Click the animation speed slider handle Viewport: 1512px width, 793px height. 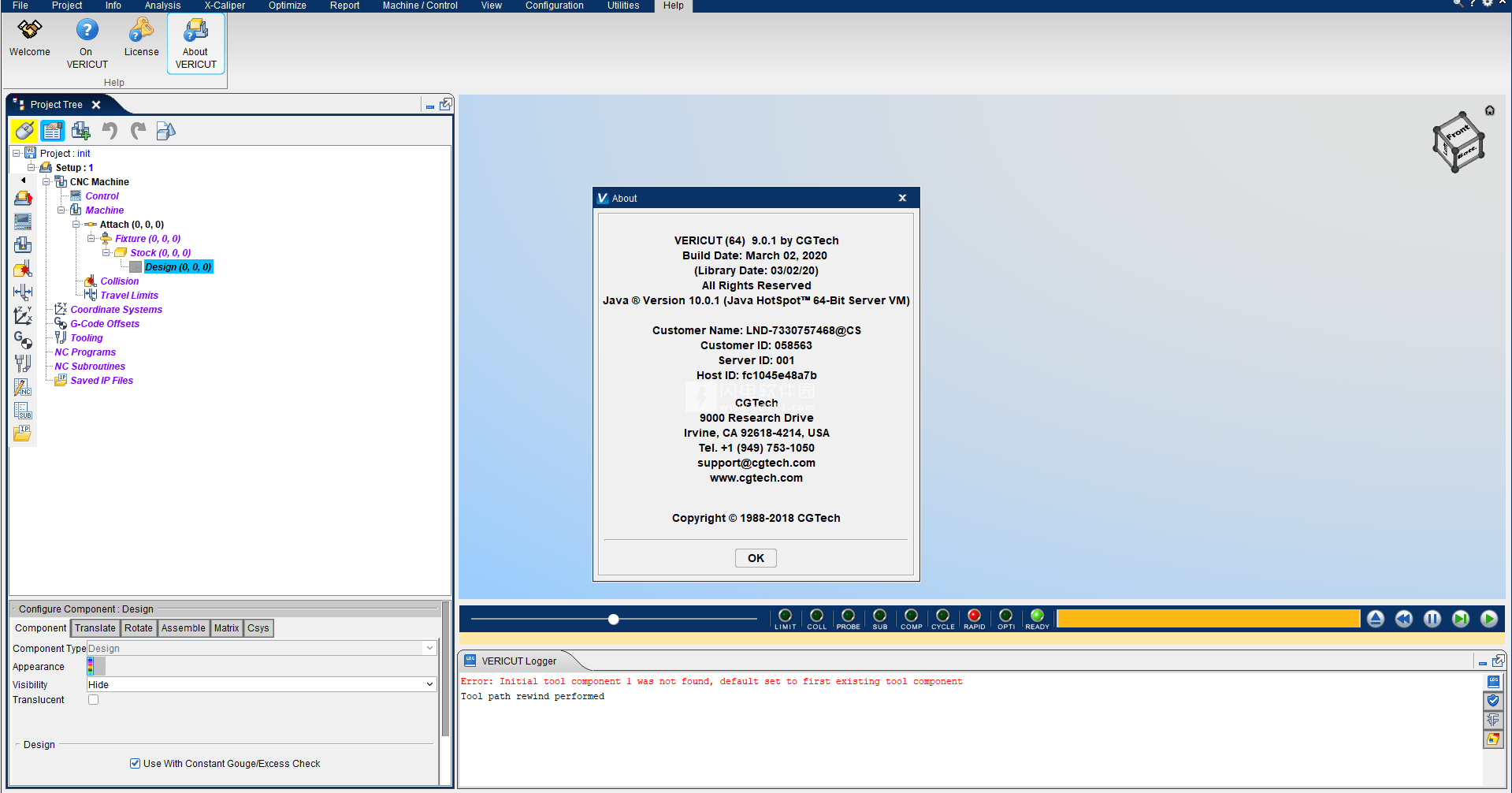(x=613, y=620)
